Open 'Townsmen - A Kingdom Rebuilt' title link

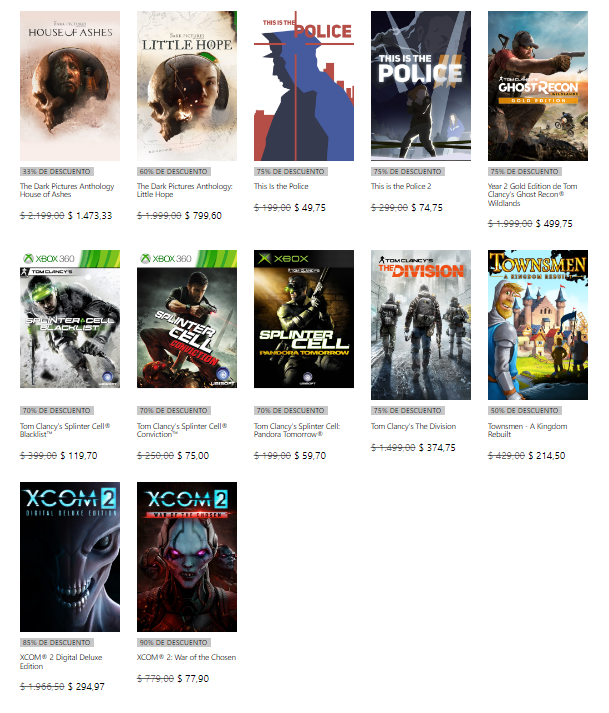[527, 430]
